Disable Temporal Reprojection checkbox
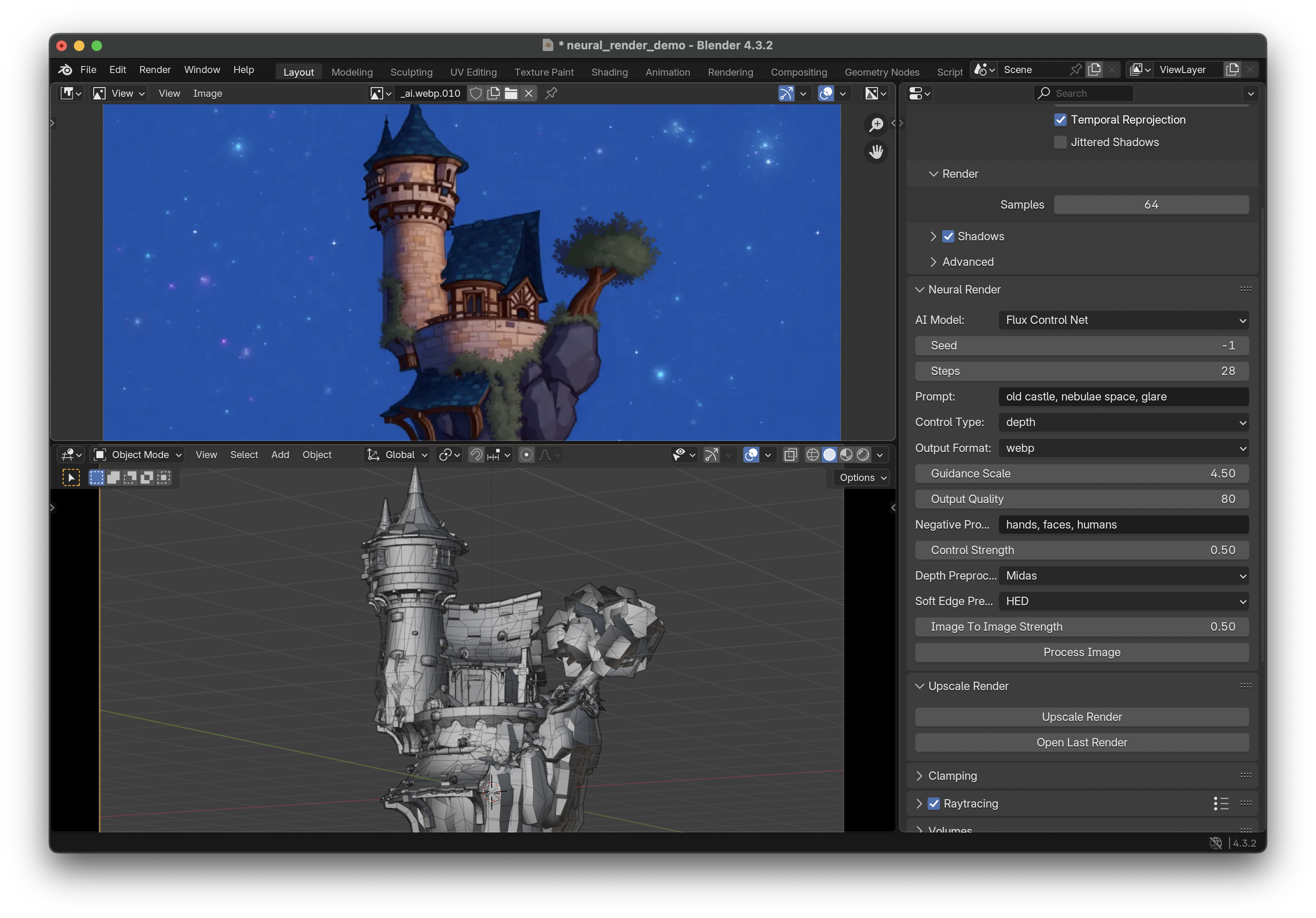Viewport: 1316px width, 918px height. click(x=1060, y=120)
